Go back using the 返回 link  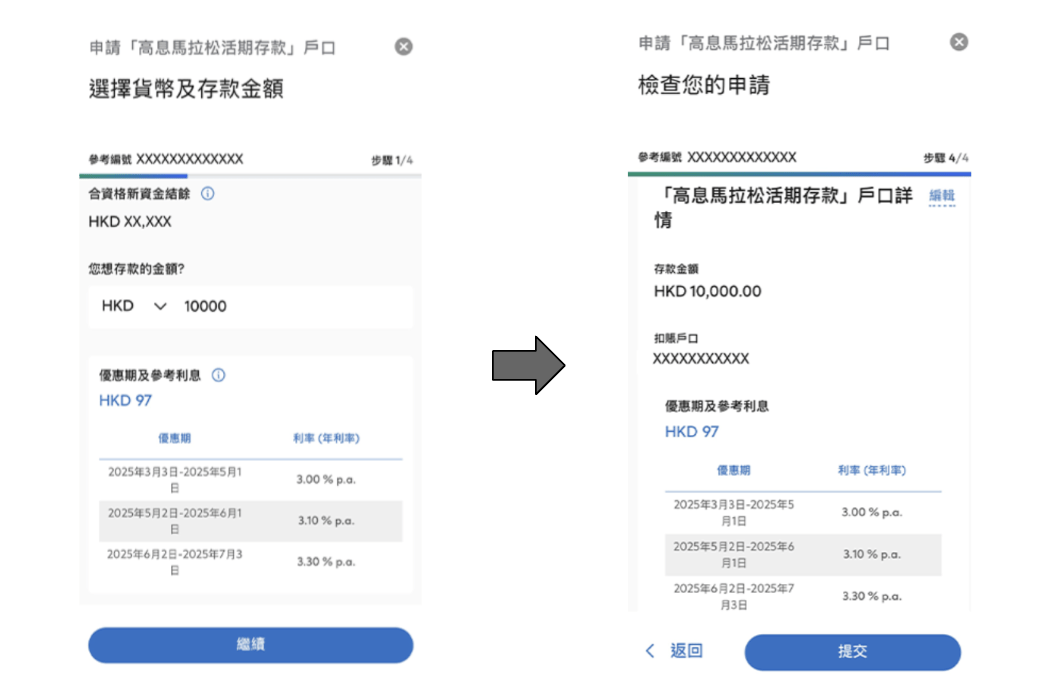pos(674,651)
